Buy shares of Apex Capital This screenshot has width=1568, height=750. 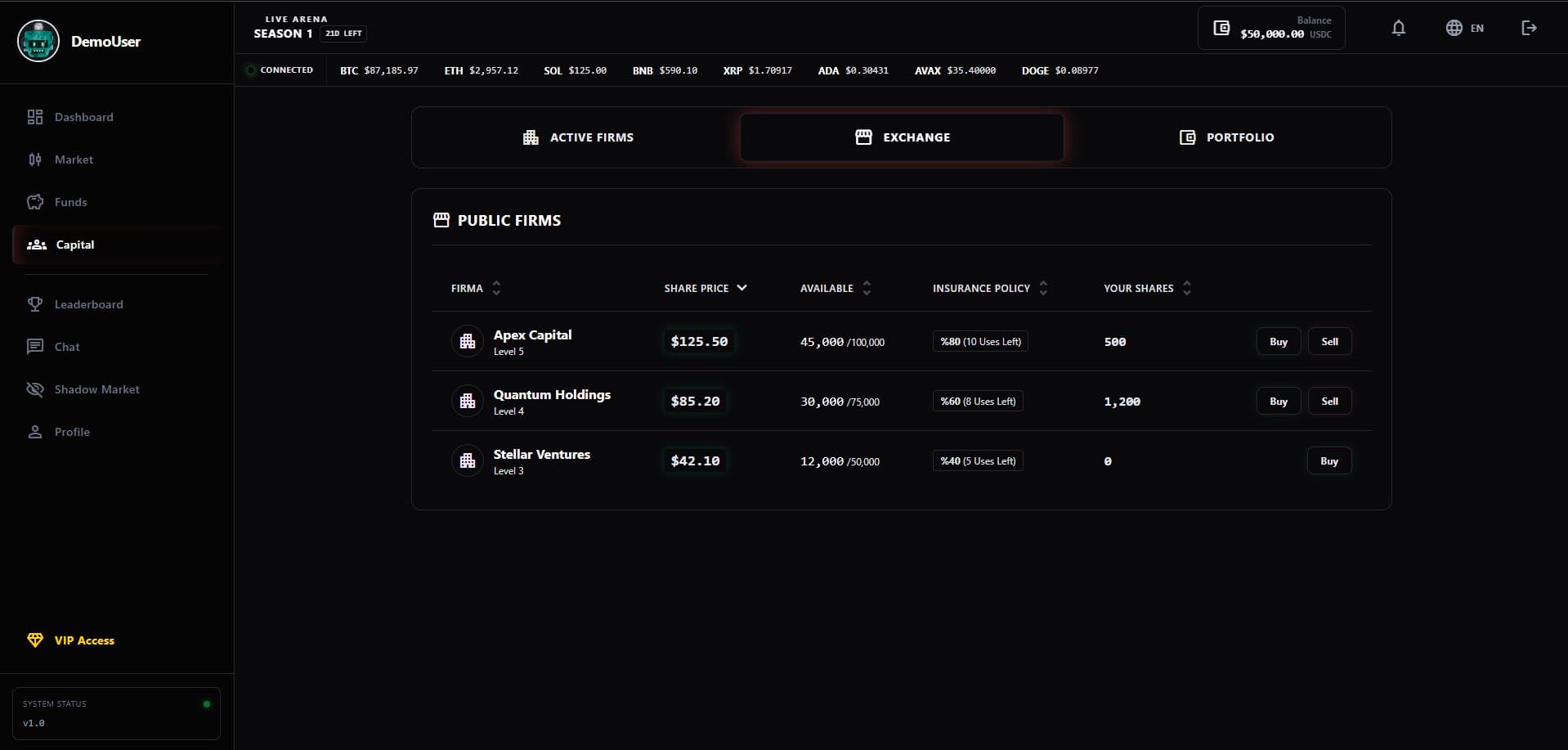[1278, 342]
